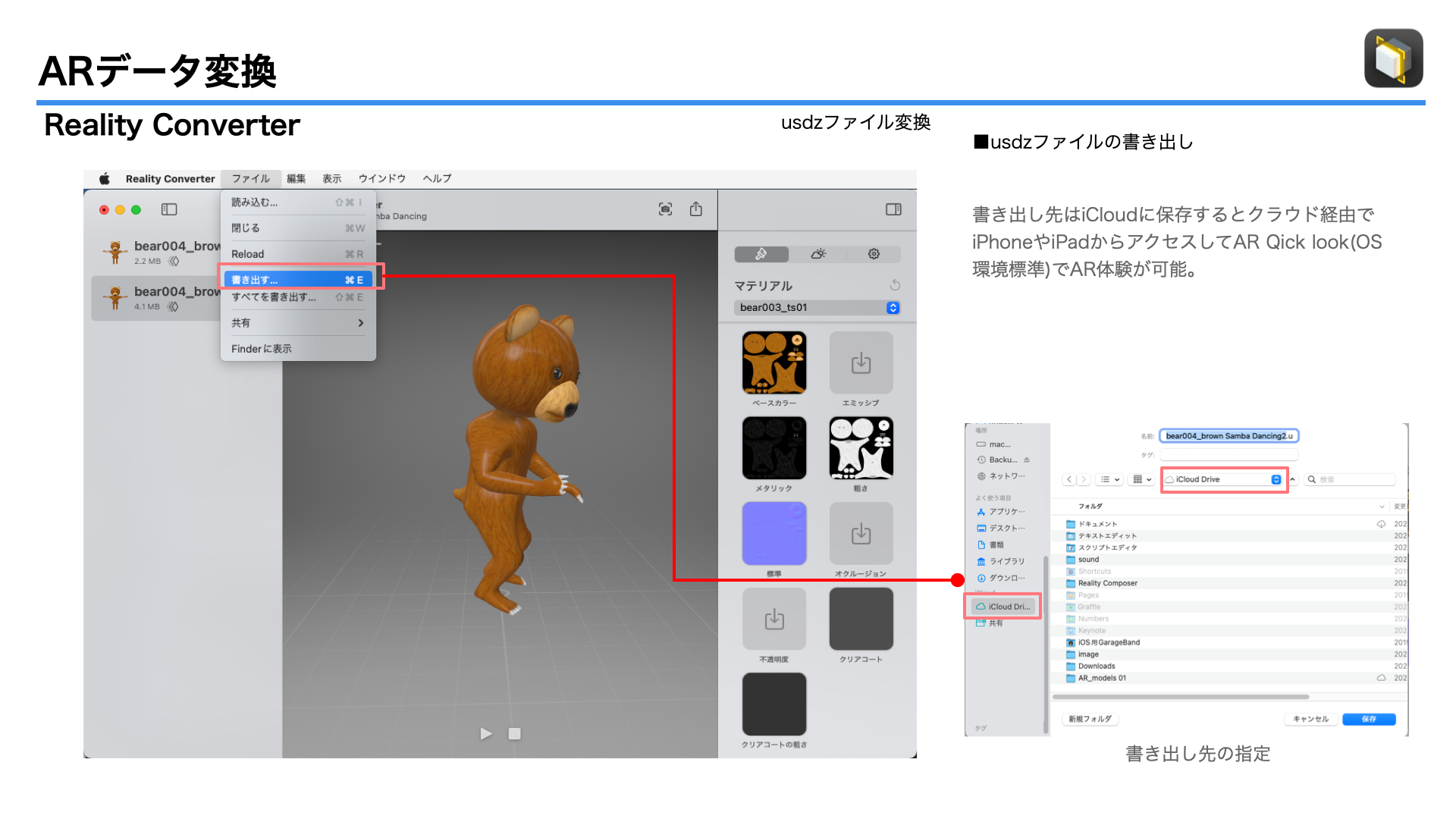
Task: Choose 書き出す... export menu item
Action: (298, 280)
